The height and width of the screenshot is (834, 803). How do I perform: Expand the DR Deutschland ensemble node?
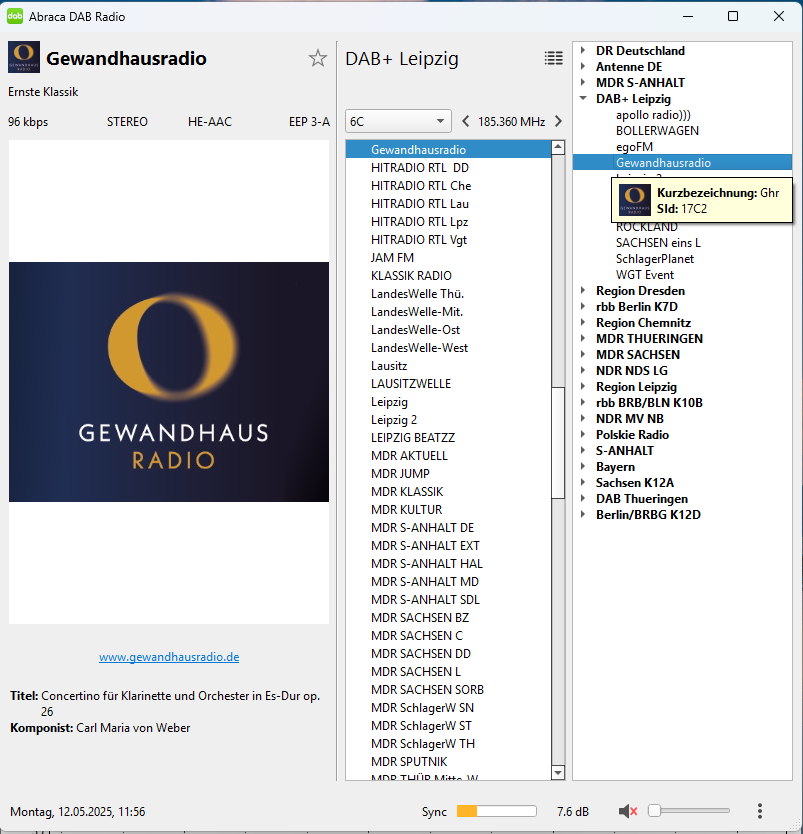pos(583,51)
